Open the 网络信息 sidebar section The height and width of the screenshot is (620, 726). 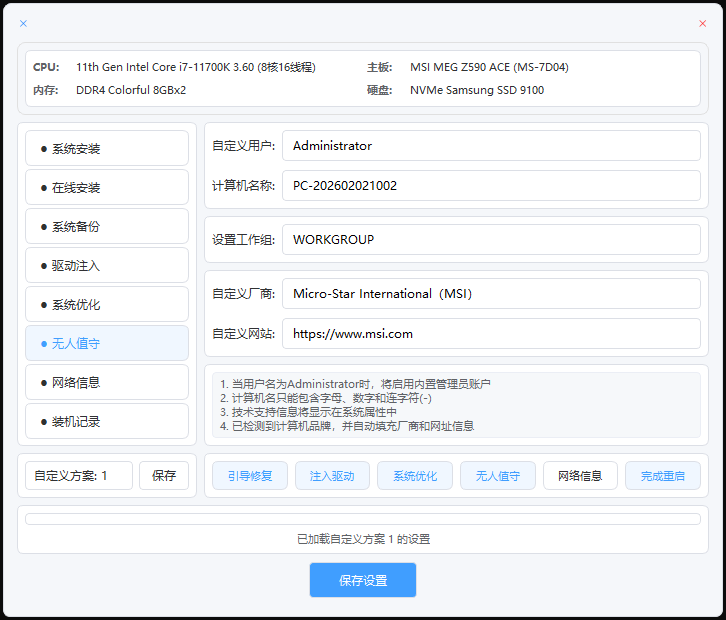click(107, 382)
